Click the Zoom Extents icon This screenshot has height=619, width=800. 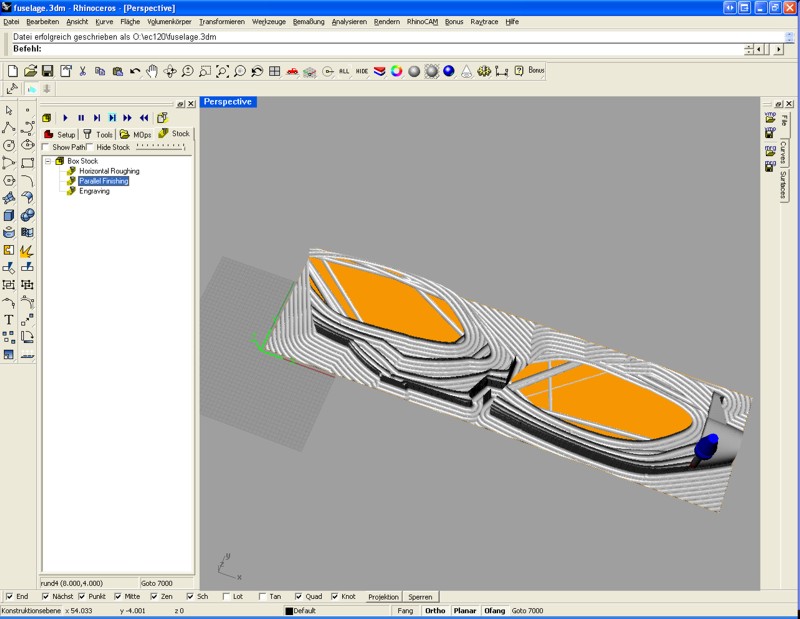click(222, 71)
